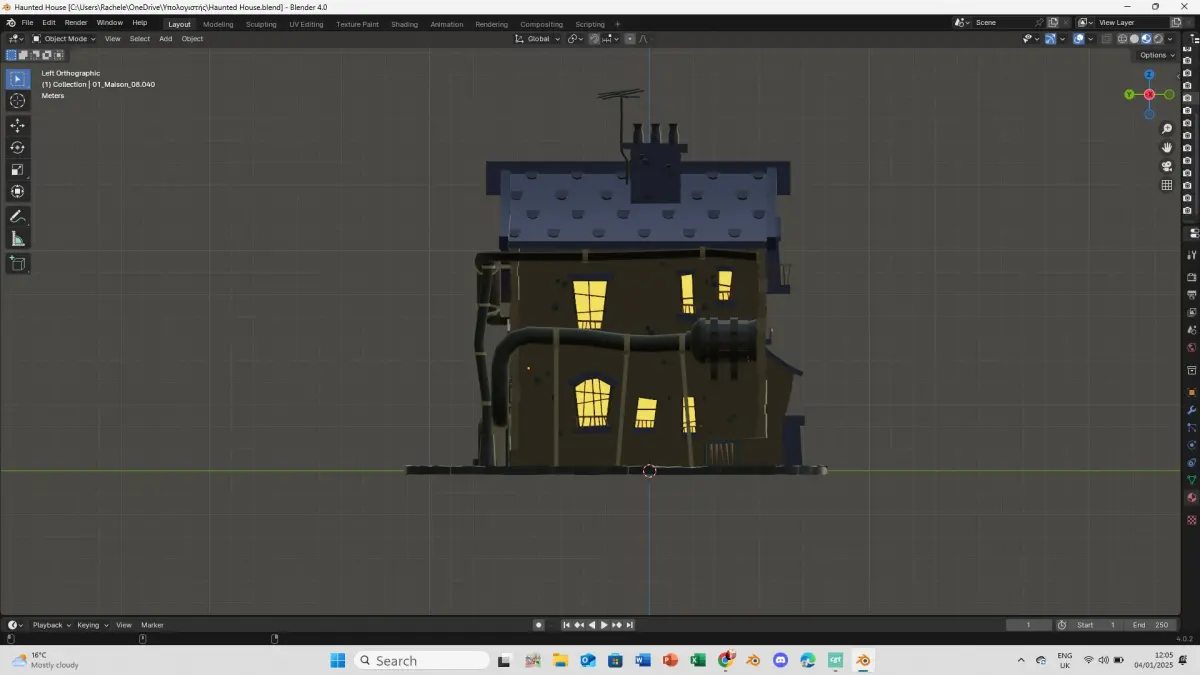1200x675 pixels.
Task: Select the Add Cube tool
Action: click(x=18, y=263)
